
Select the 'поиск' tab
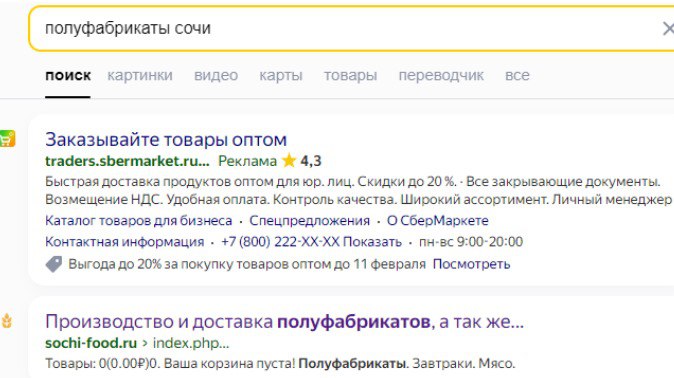pos(68,76)
